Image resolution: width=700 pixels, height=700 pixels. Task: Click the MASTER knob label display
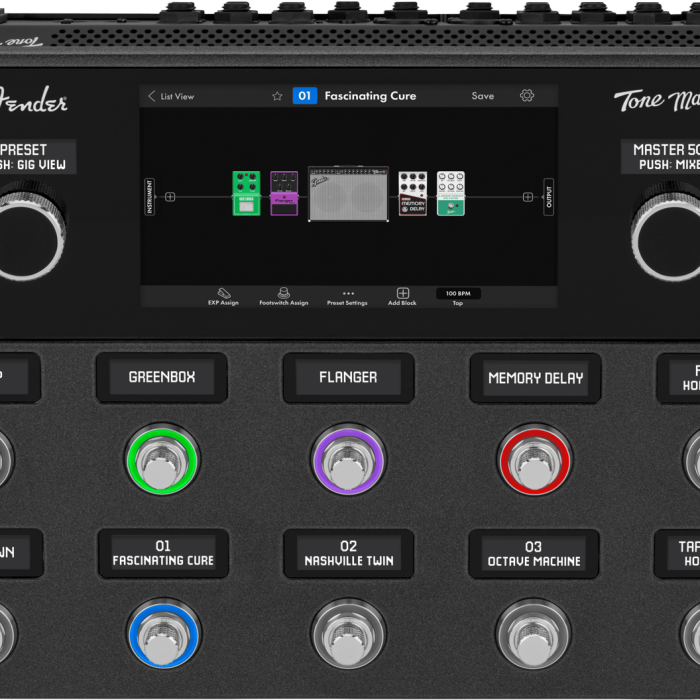661,157
